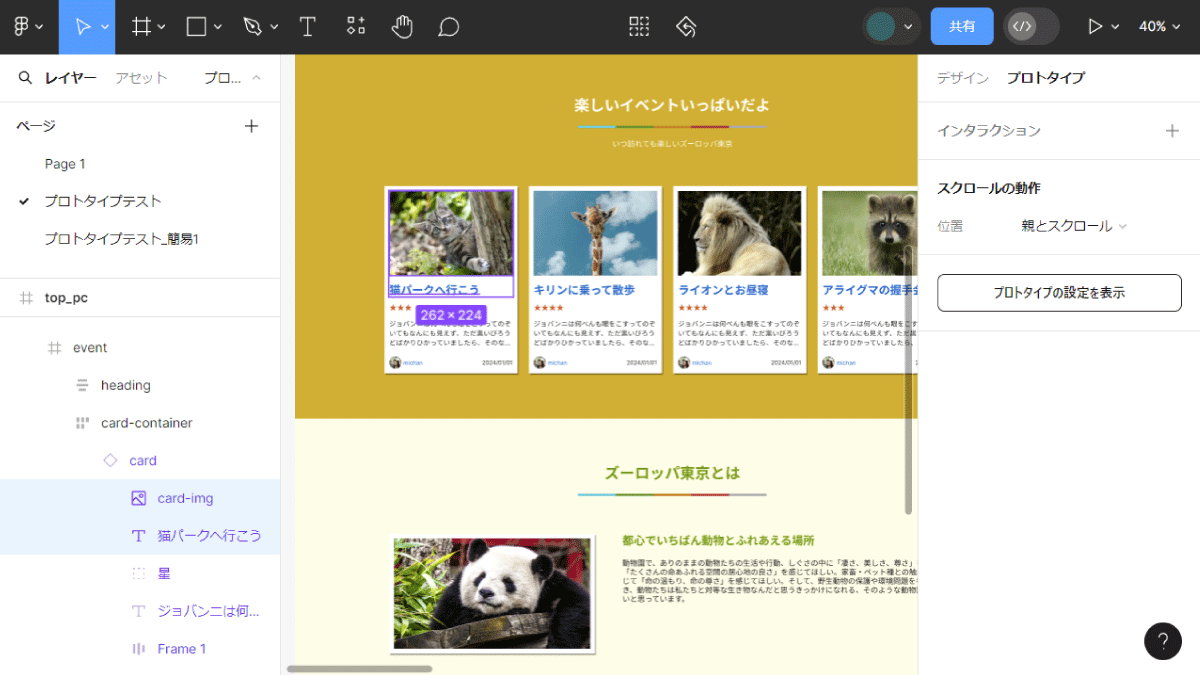
Task: Select the Rectangle shape tool
Action: (196, 27)
